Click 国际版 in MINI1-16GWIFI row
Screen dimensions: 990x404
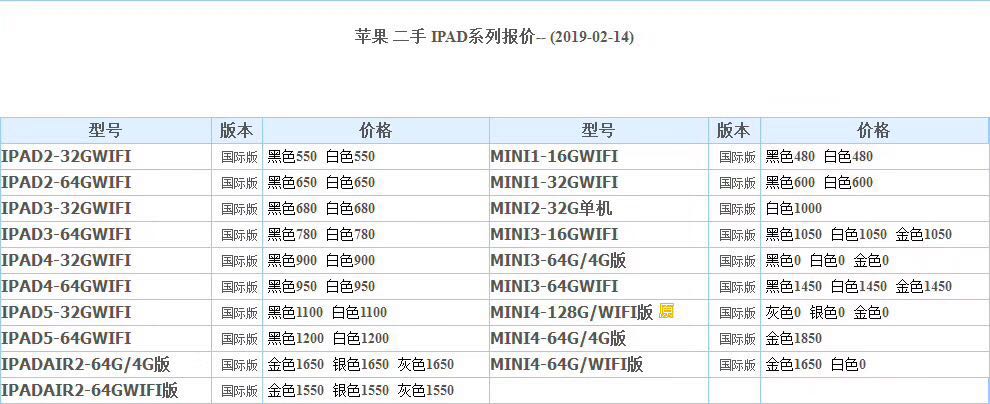pyautogui.click(x=737, y=157)
